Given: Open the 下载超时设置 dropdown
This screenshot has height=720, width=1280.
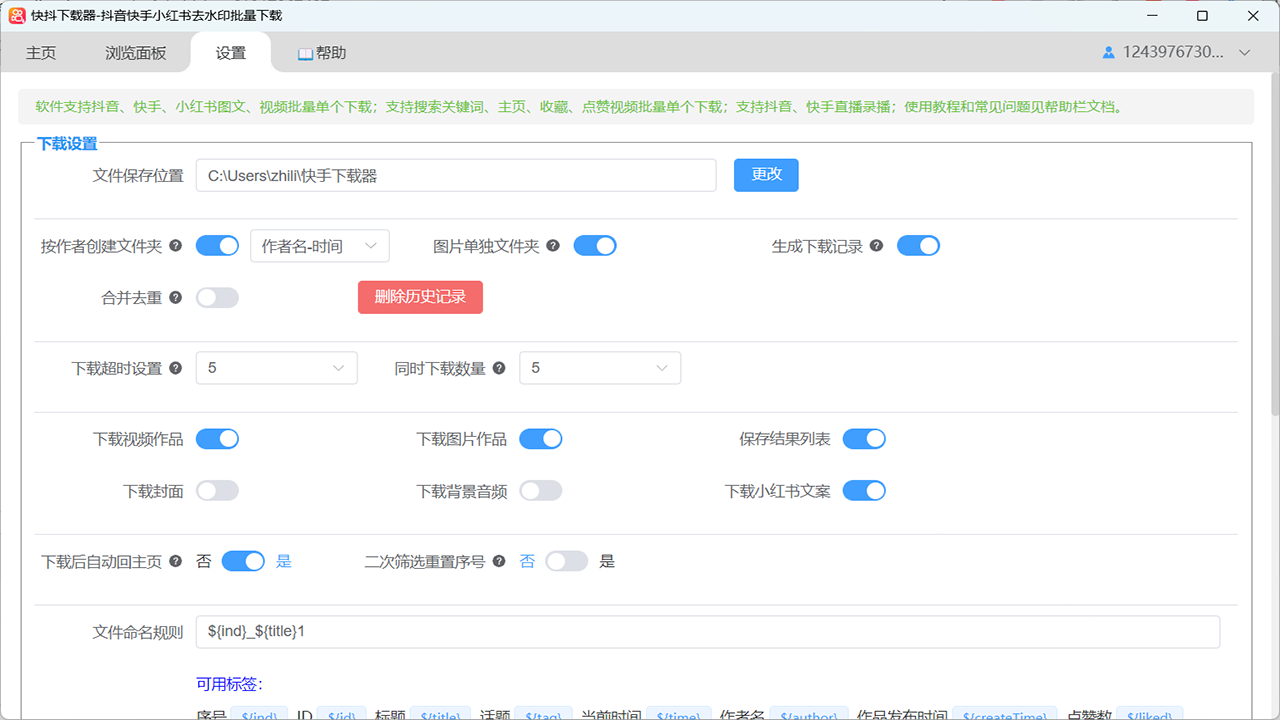Looking at the screenshot, I should 276,367.
